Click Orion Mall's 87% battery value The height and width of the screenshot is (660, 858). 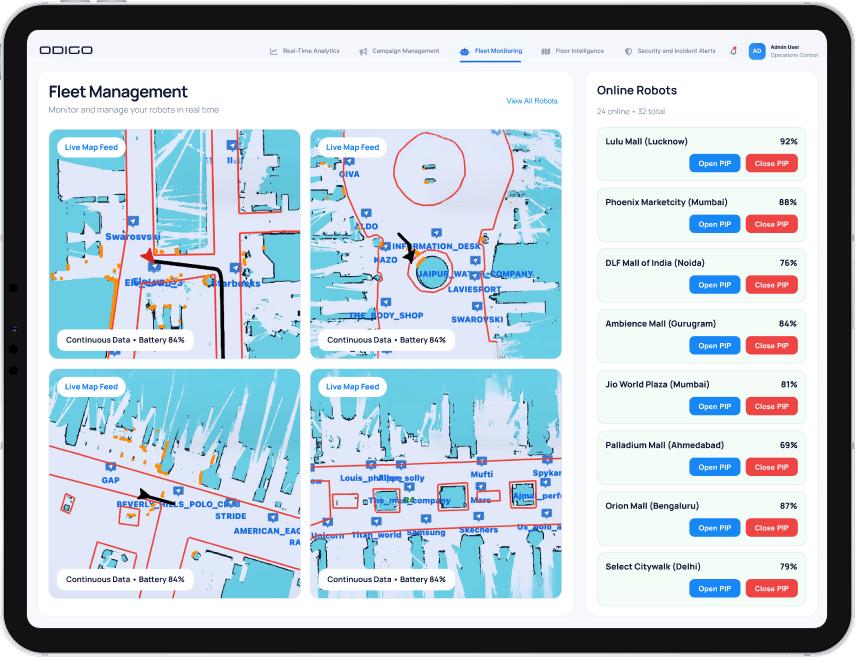[791, 506]
